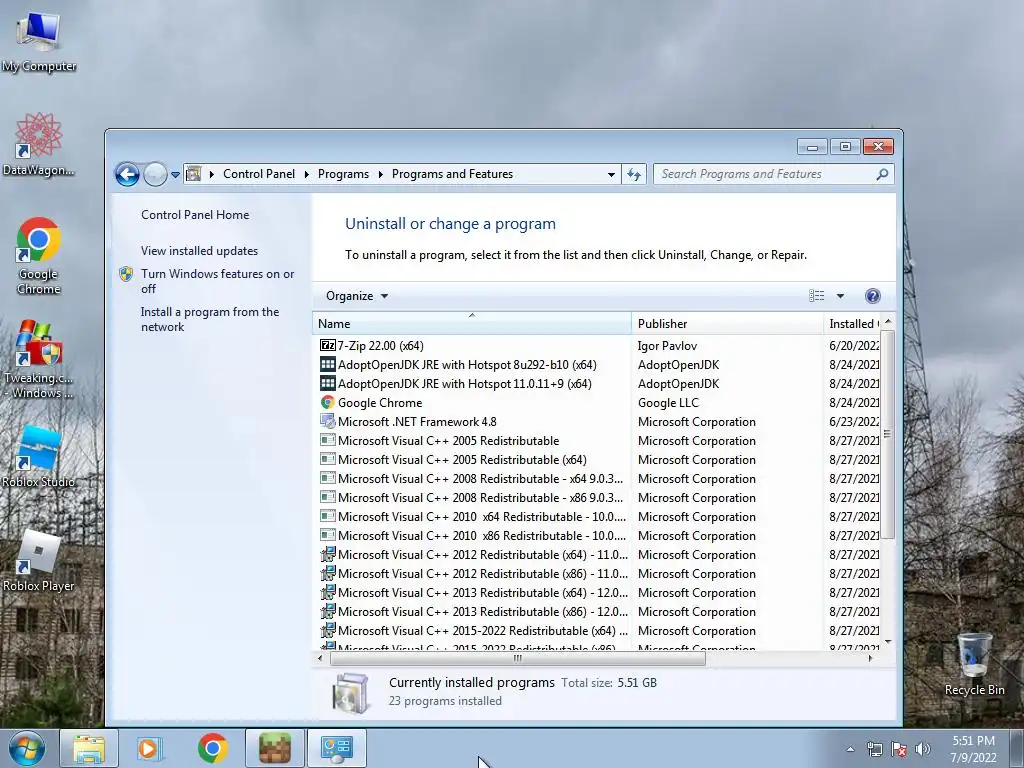This screenshot has width=1024, height=768.
Task: Open recent pages dropdown arrow
Action: (175, 175)
